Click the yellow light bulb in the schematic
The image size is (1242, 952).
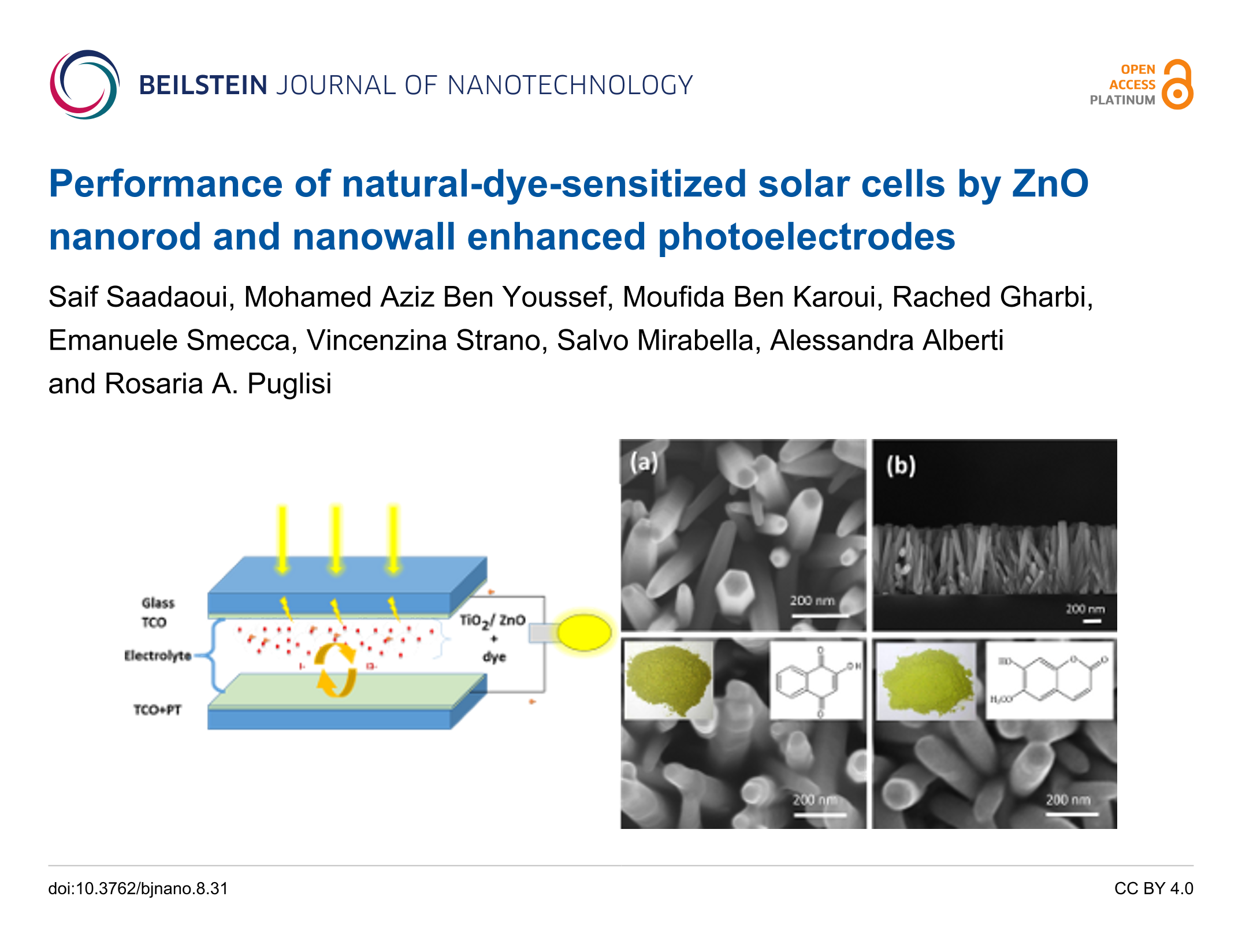(x=584, y=632)
